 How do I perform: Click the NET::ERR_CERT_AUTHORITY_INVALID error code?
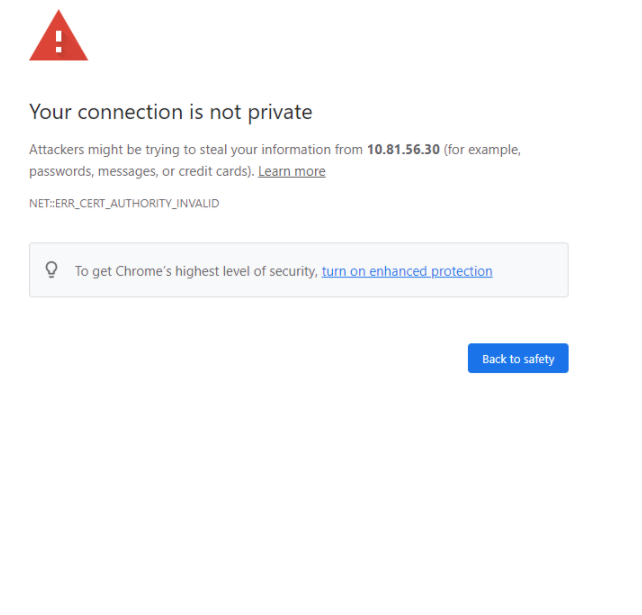click(124, 203)
